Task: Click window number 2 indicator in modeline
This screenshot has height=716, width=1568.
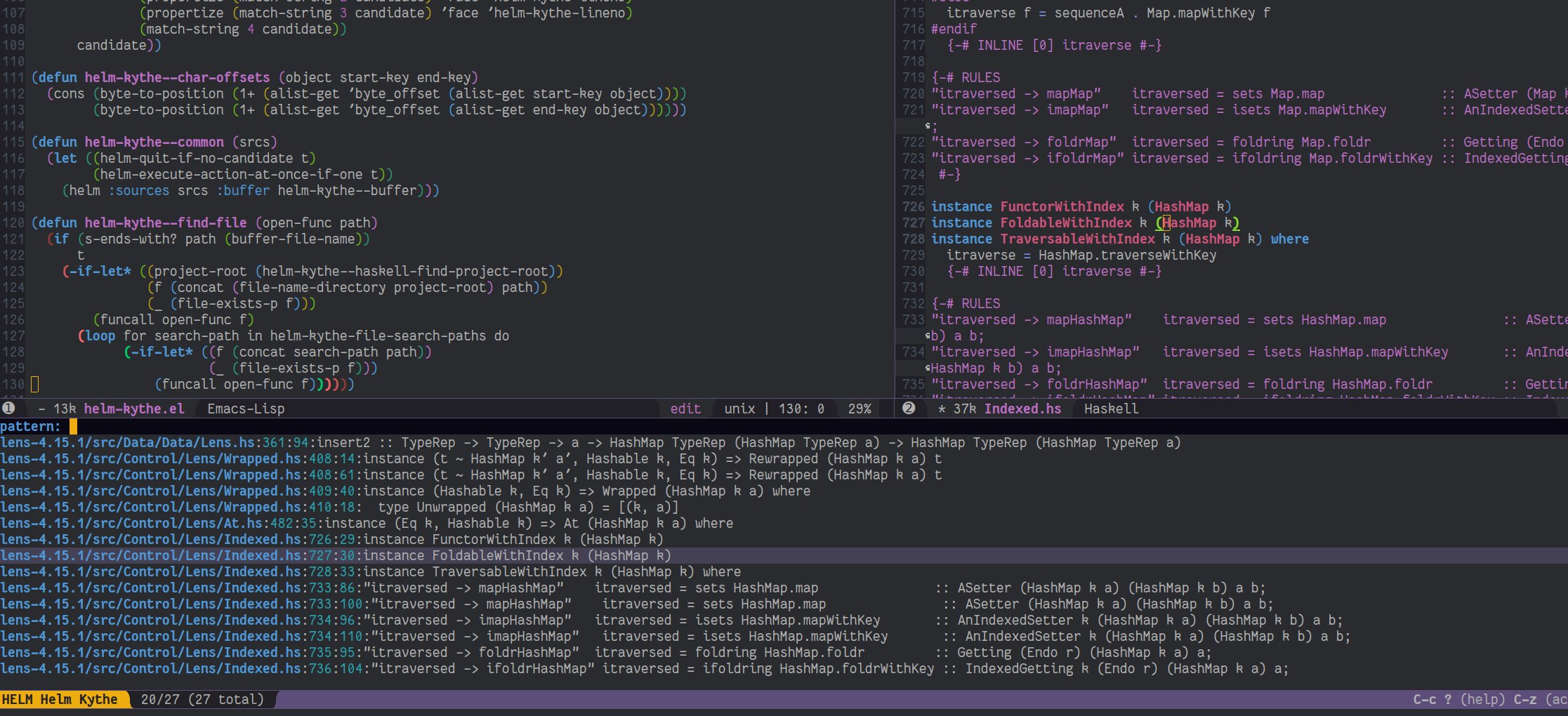Action: tap(909, 409)
